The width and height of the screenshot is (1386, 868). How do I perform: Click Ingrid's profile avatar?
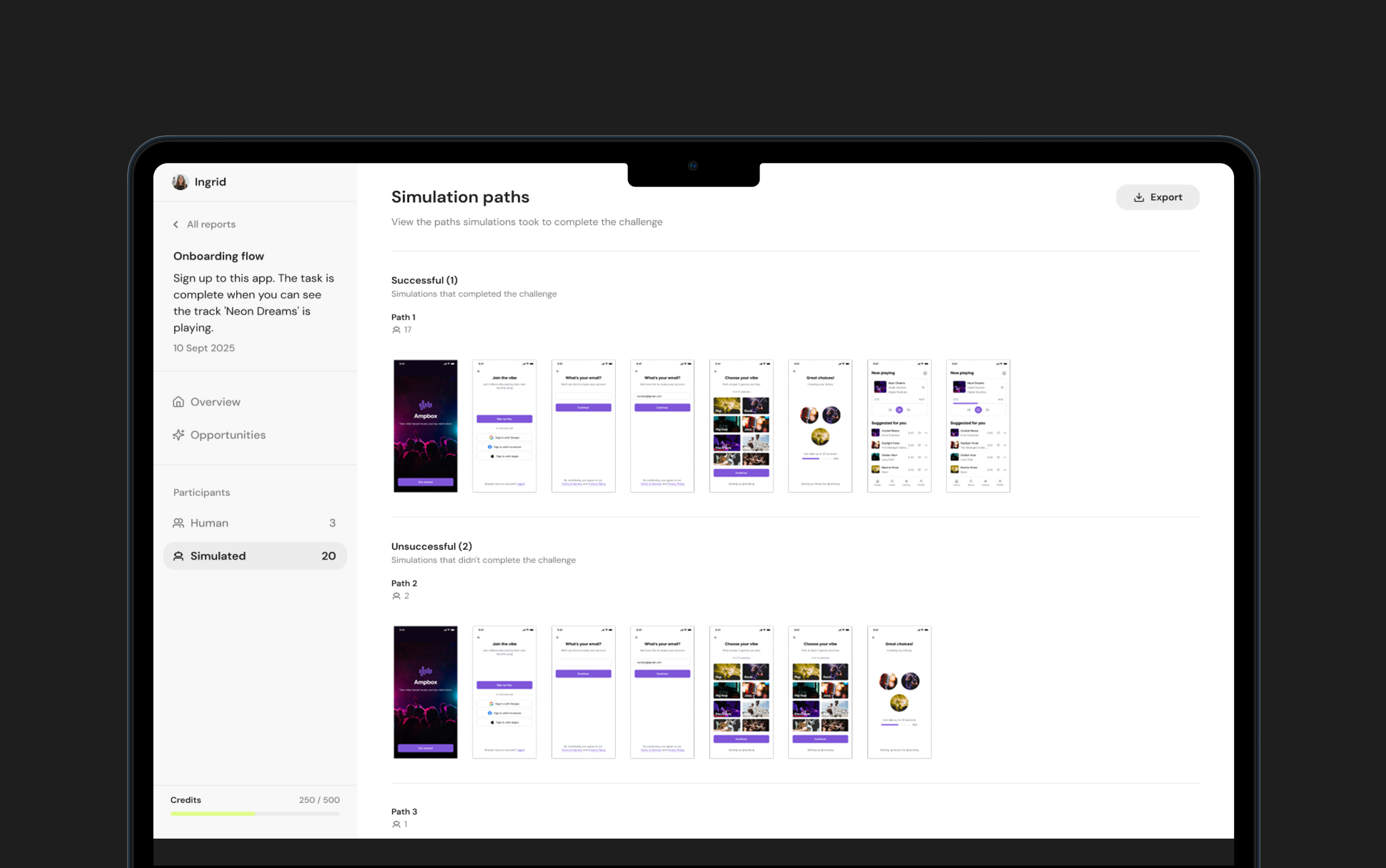pyautogui.click(x=180, y=182)
